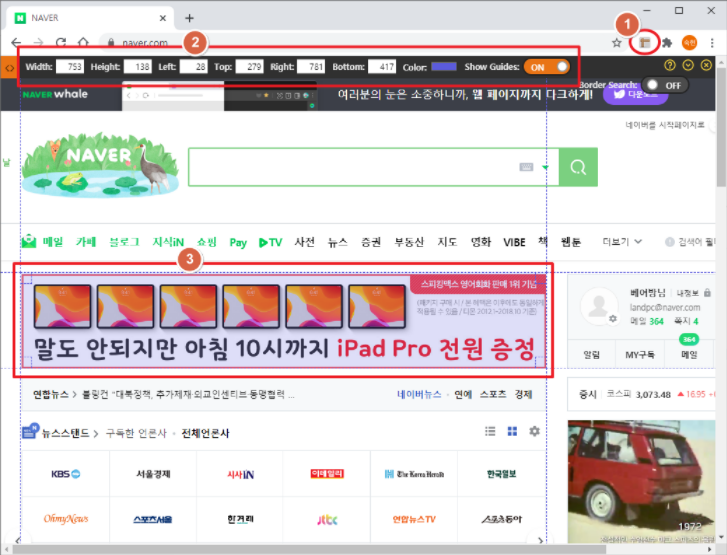Image resolution: width=727 pixels, height=555 pixels.
Task: Open the jtbc press logo
Action: 327,520
